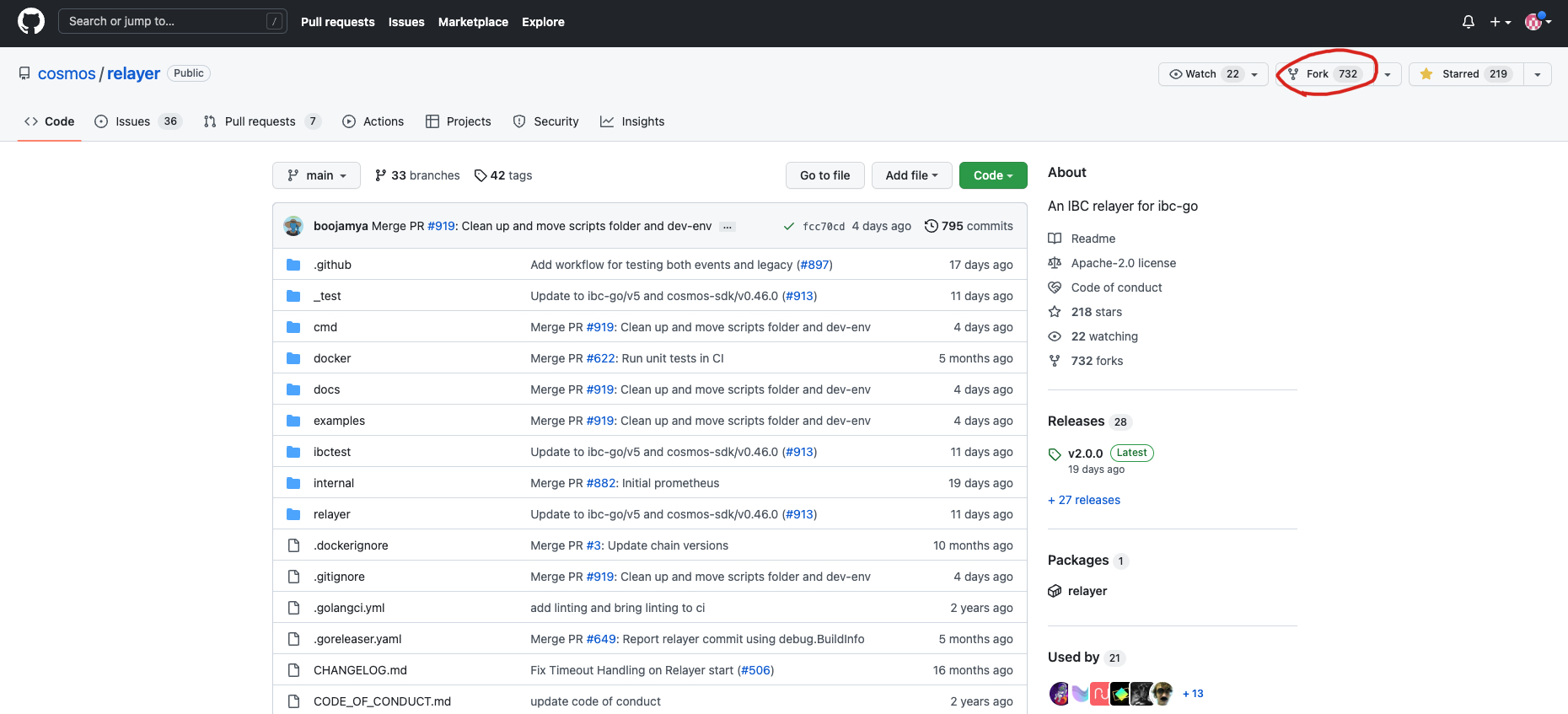
Task: View the 795 commits history
Action: [x=969, y=226]
